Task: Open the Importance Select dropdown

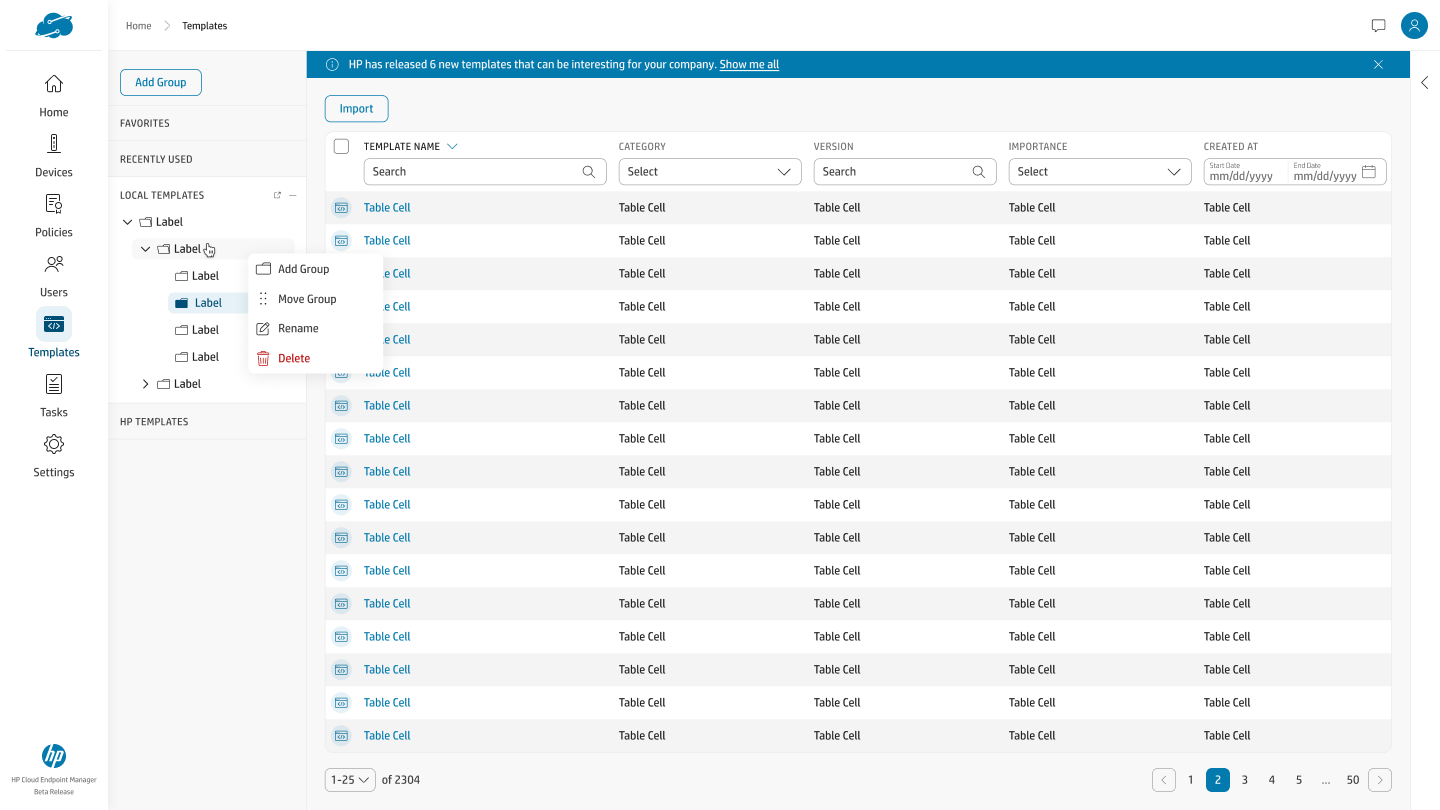Action: pyautogui.click(x=1100, y=172)
